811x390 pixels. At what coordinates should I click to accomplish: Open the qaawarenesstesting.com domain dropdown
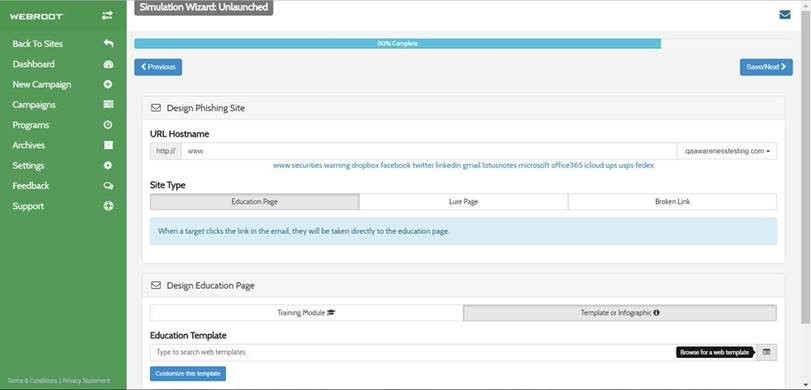727,151
